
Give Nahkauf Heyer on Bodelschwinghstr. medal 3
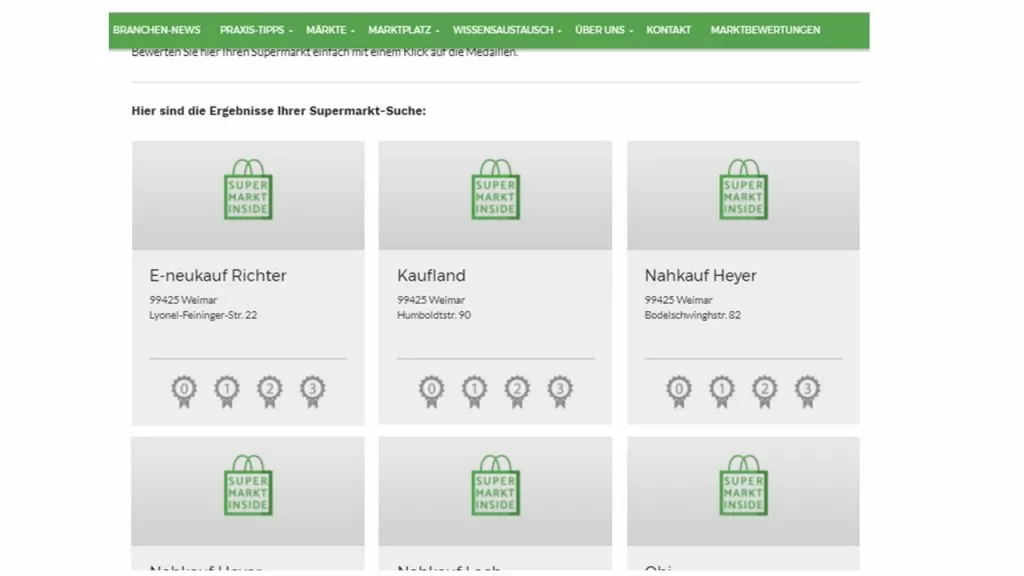(807, 391)
